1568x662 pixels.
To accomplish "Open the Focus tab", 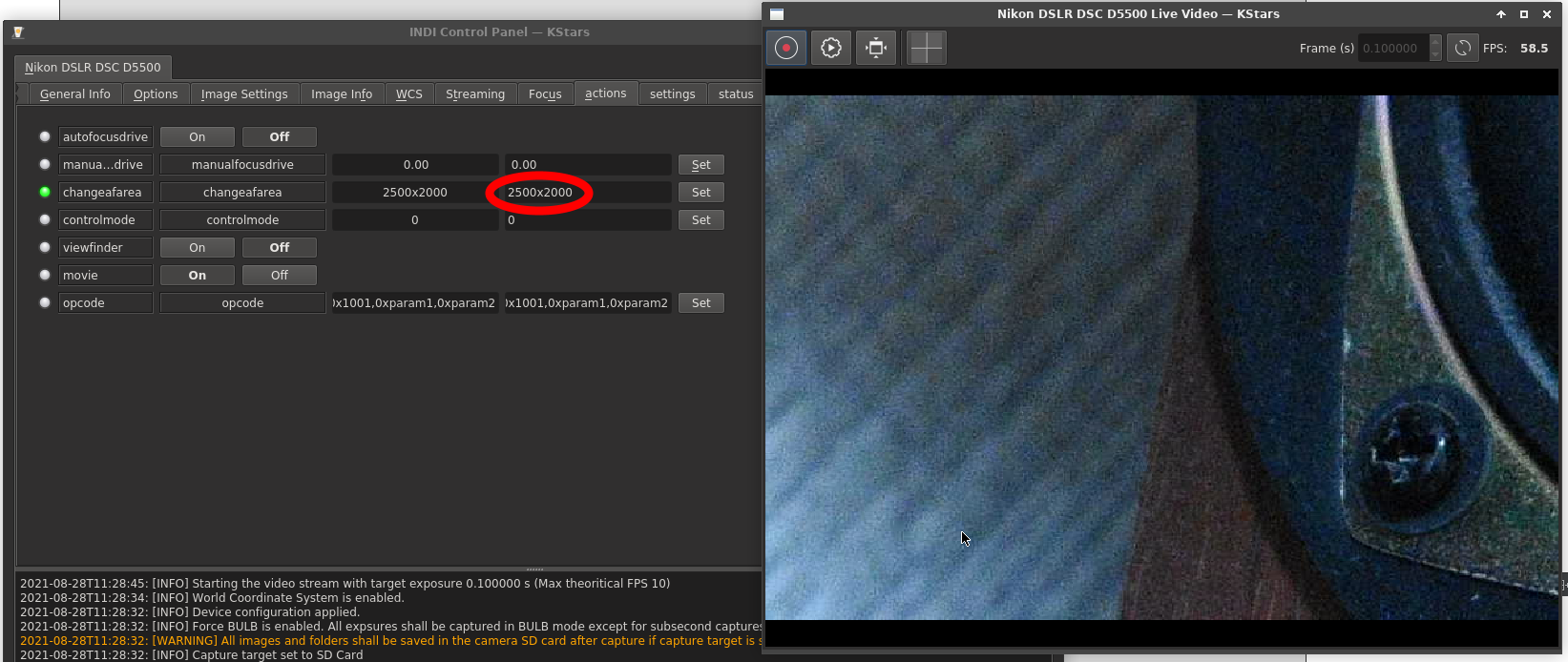I will 545,94.
